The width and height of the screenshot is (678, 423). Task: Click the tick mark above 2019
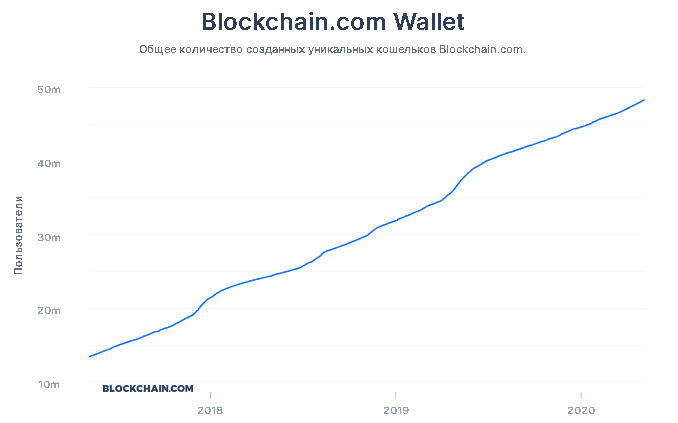click(396, 395)
